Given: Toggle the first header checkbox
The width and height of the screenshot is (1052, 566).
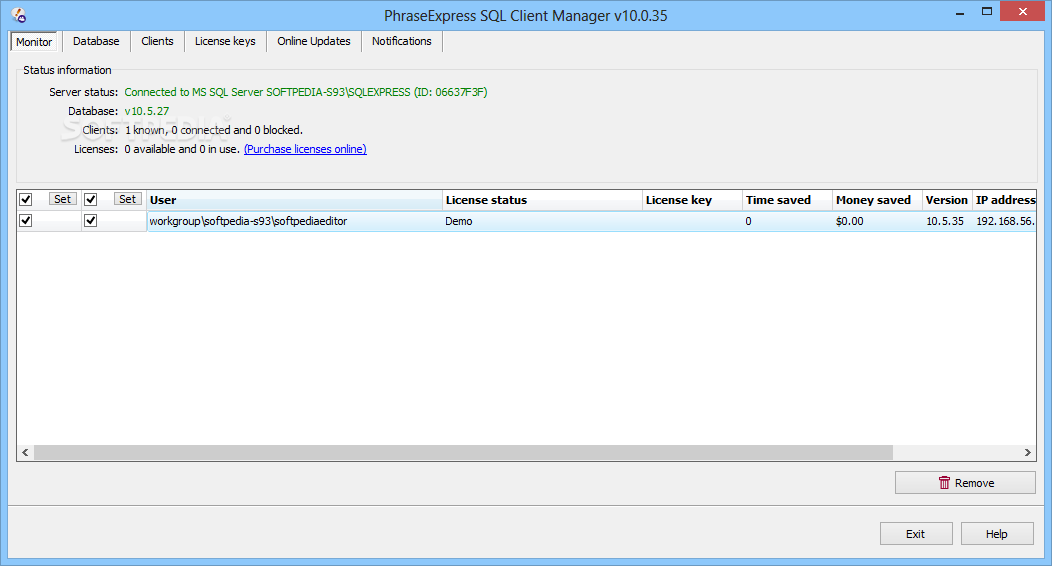Looking at the screenshot, I should 26,199.
